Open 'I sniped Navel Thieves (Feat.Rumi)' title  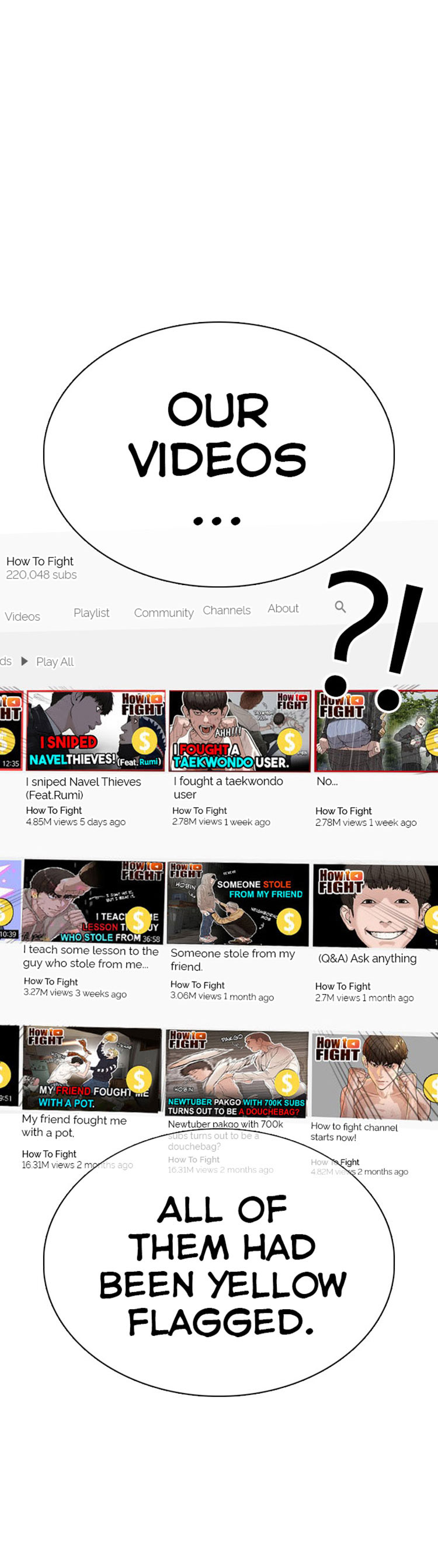point(84,788)
